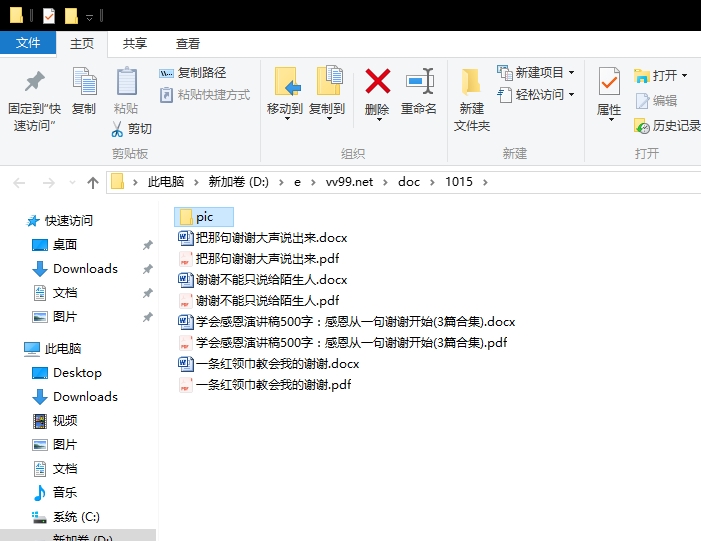Open 系统 (C:) drive
This screenshot has width=701, height=541.
point(66,517)
